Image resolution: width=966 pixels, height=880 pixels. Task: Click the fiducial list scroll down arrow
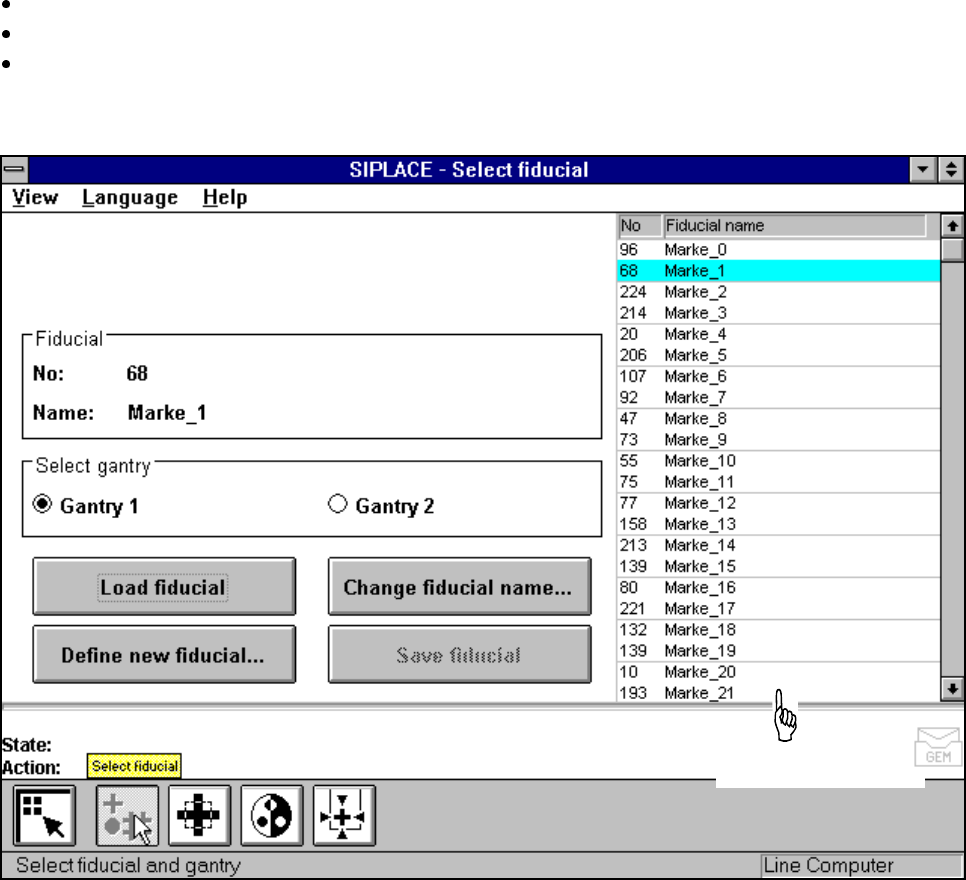952,689
